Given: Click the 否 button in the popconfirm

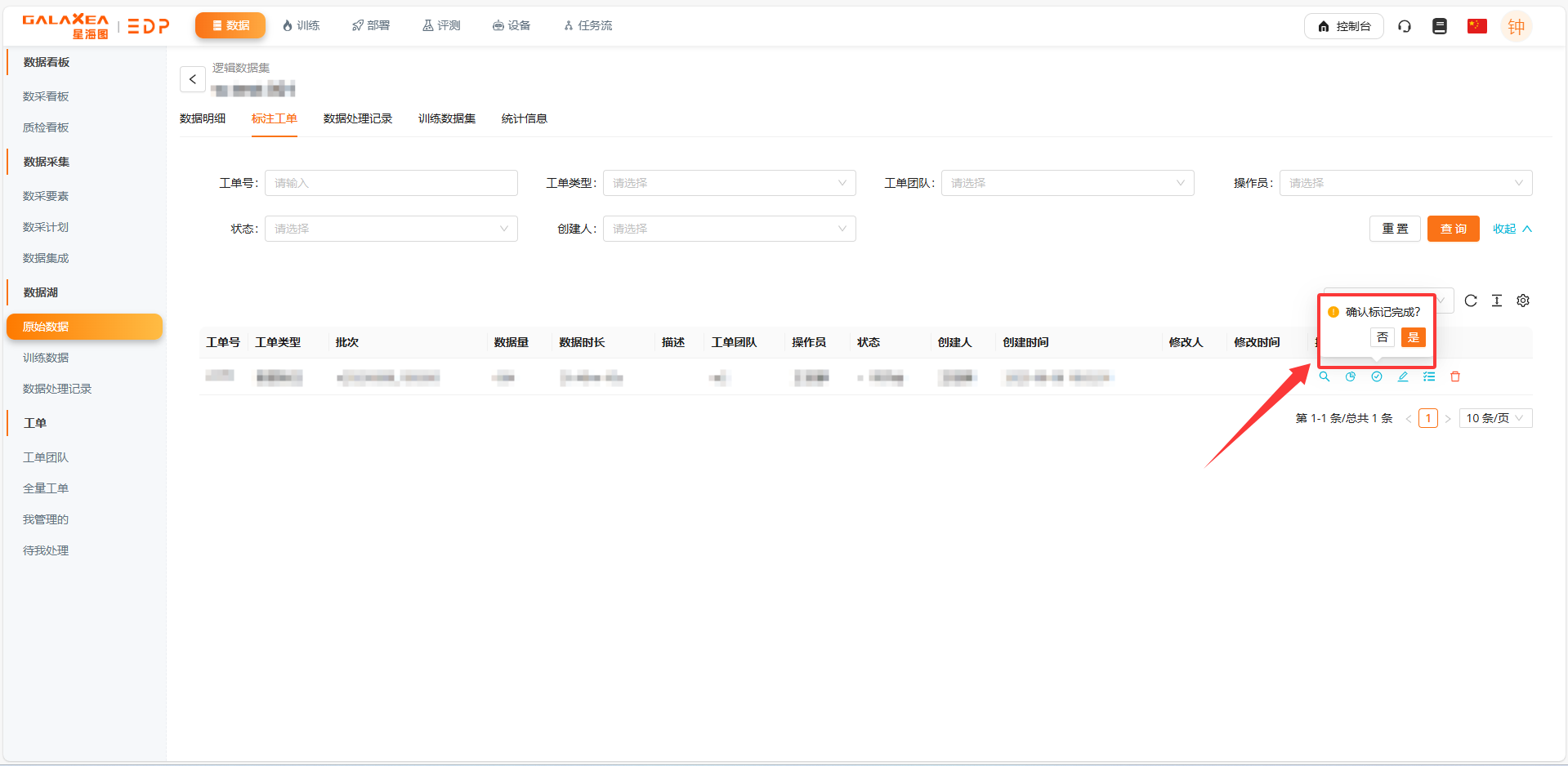Looking at the screenshot, I should 1383,337.
